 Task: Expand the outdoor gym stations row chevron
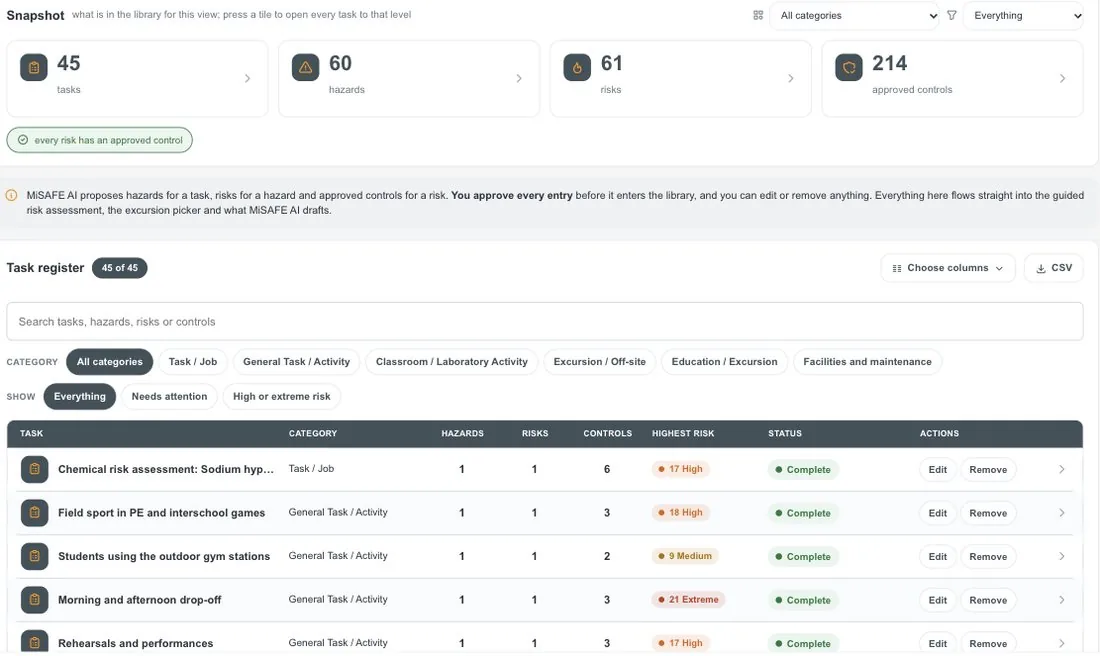pos(1061,556)
